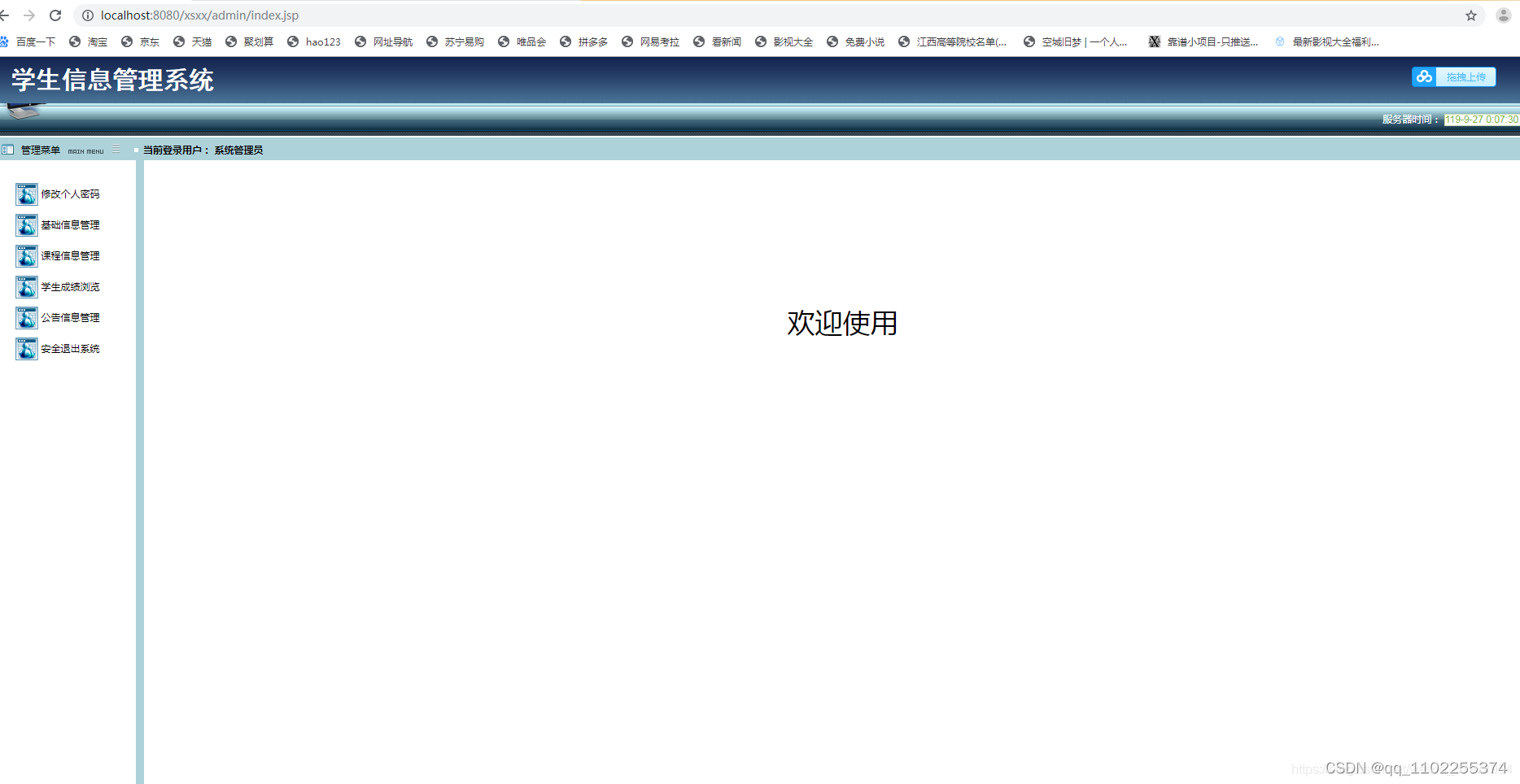Click the panel icon left of 管理菜单
This screenshot has height=784, width=1520.
(8, 150)
